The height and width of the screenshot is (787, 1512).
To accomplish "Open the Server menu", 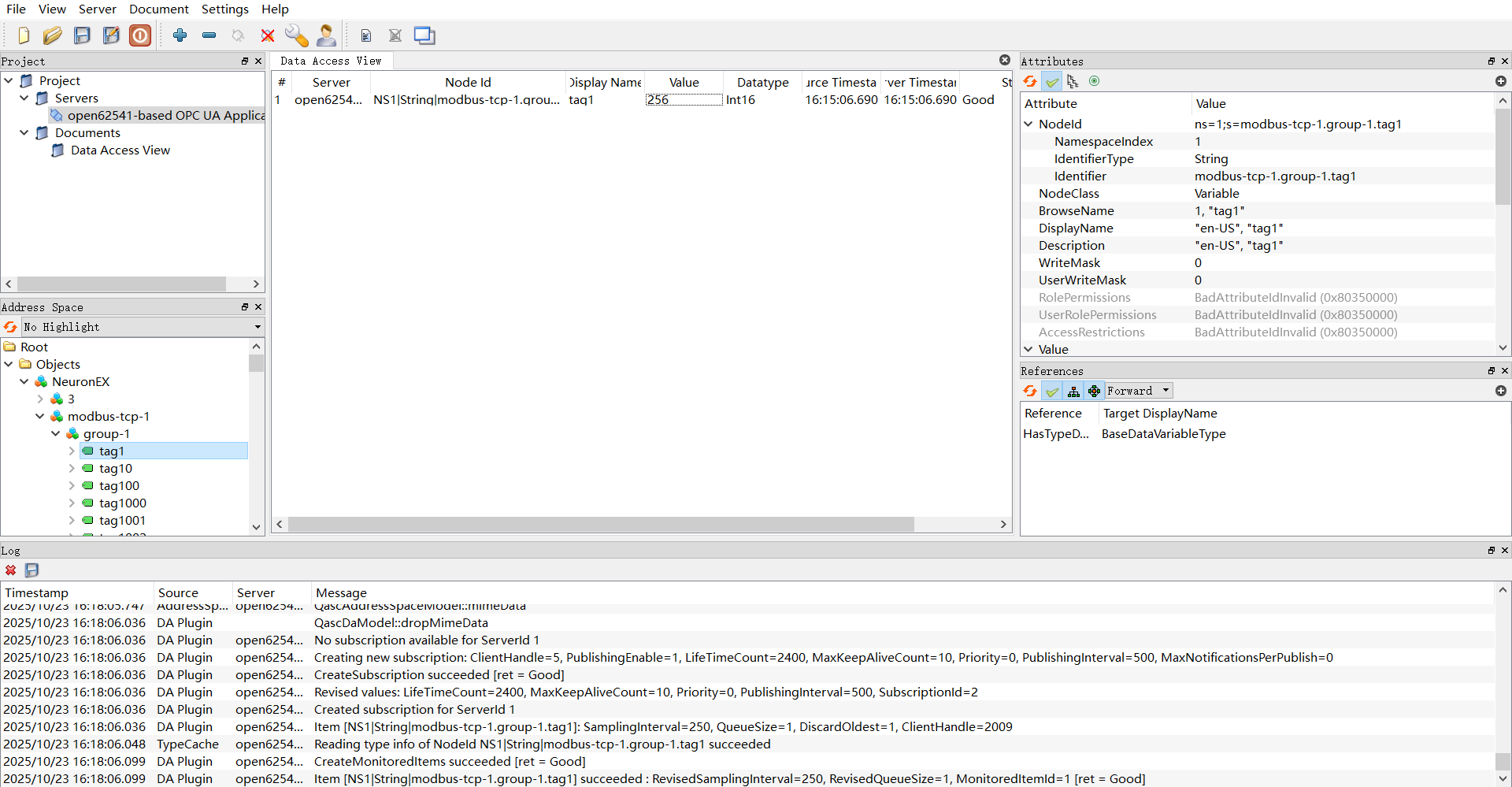I will (97, 9).
